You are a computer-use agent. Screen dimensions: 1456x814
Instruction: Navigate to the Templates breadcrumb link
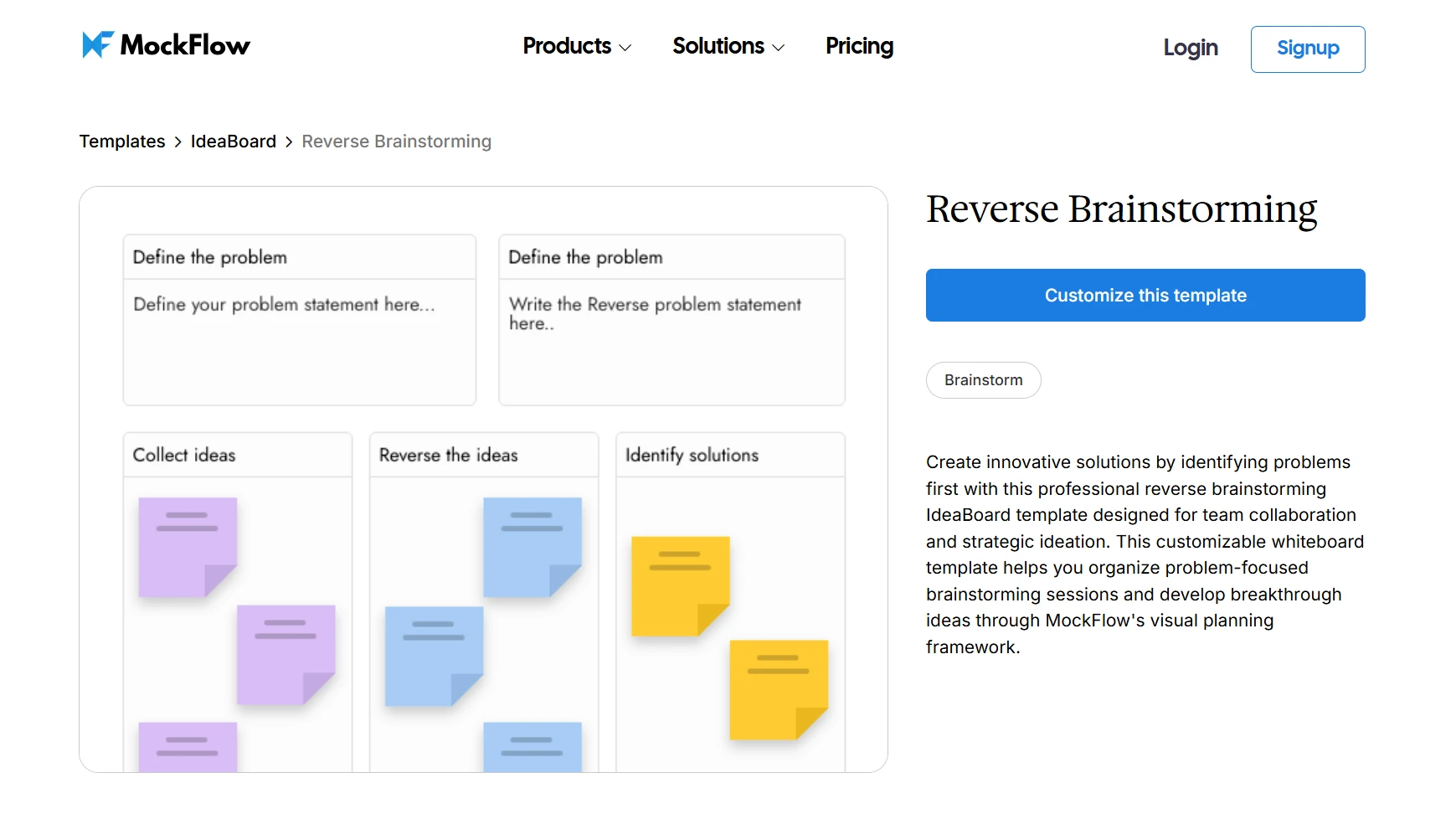coord(122,141)
